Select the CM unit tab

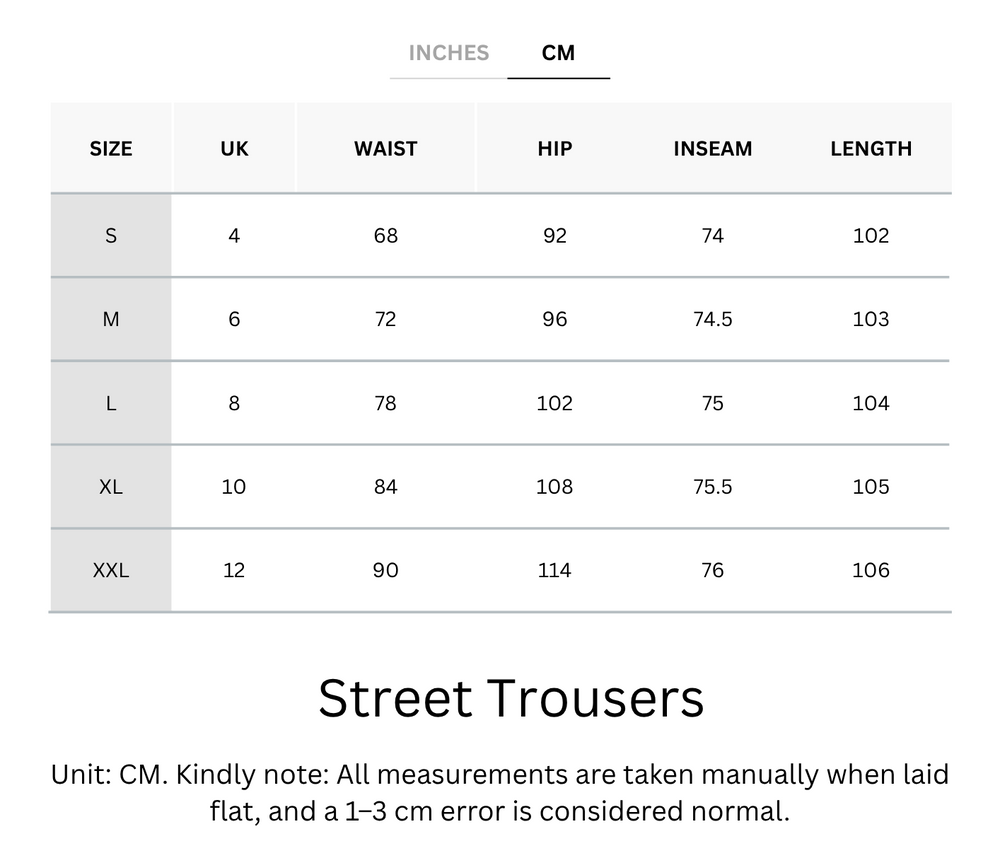(x=558, y=53)
